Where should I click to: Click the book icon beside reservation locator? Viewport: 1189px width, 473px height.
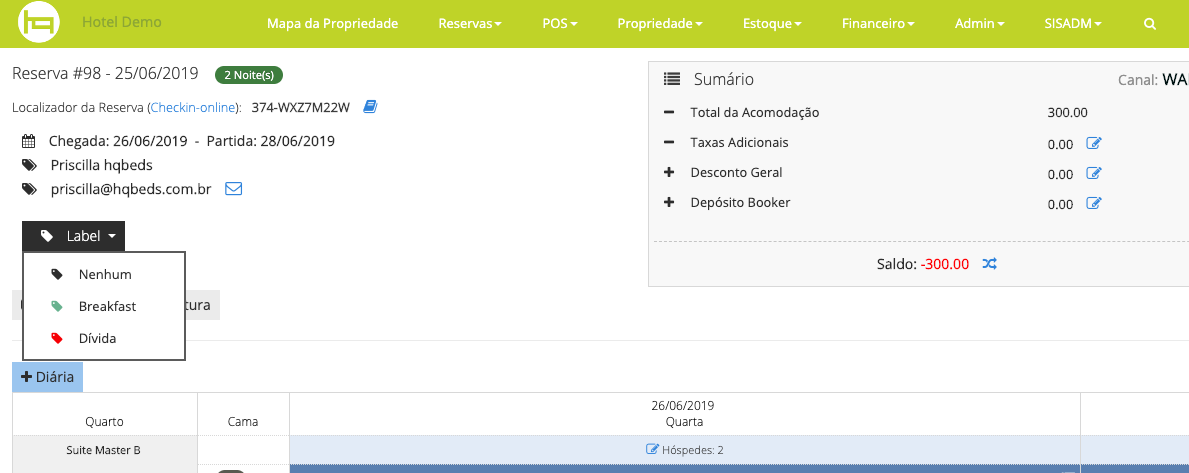click(370, 107)
